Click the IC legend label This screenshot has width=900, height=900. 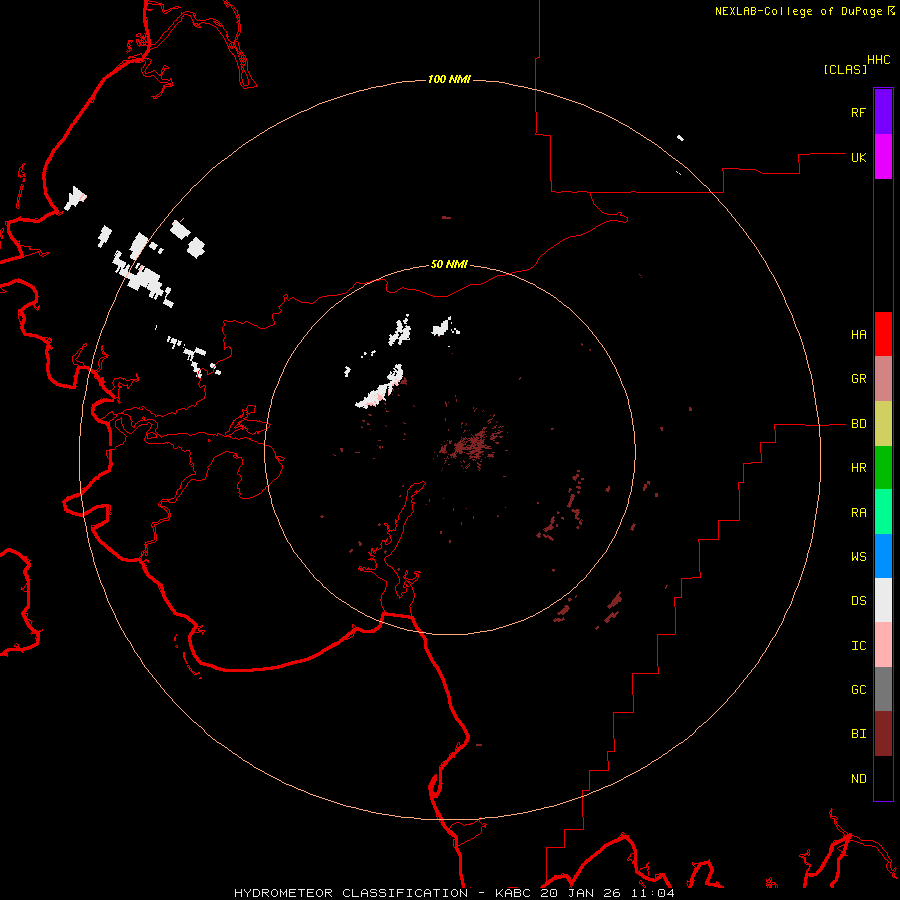[858, 646]
